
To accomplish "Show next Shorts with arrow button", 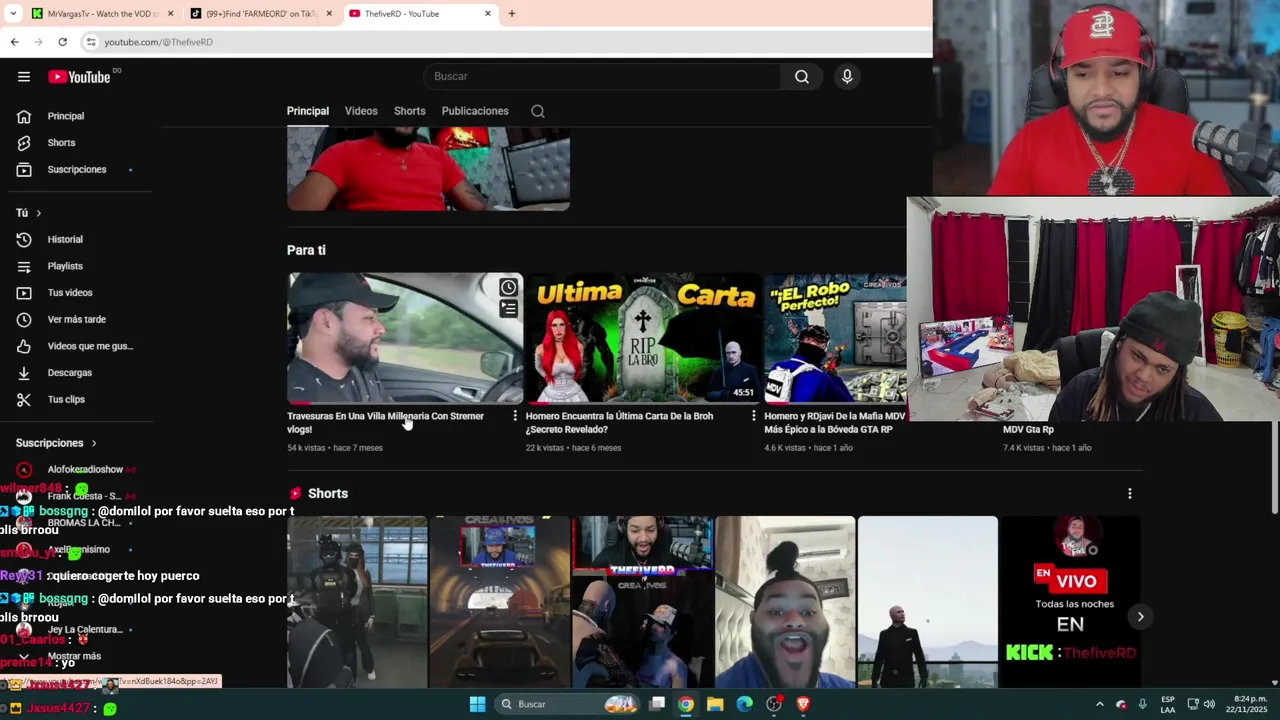I will (1140, 617).
